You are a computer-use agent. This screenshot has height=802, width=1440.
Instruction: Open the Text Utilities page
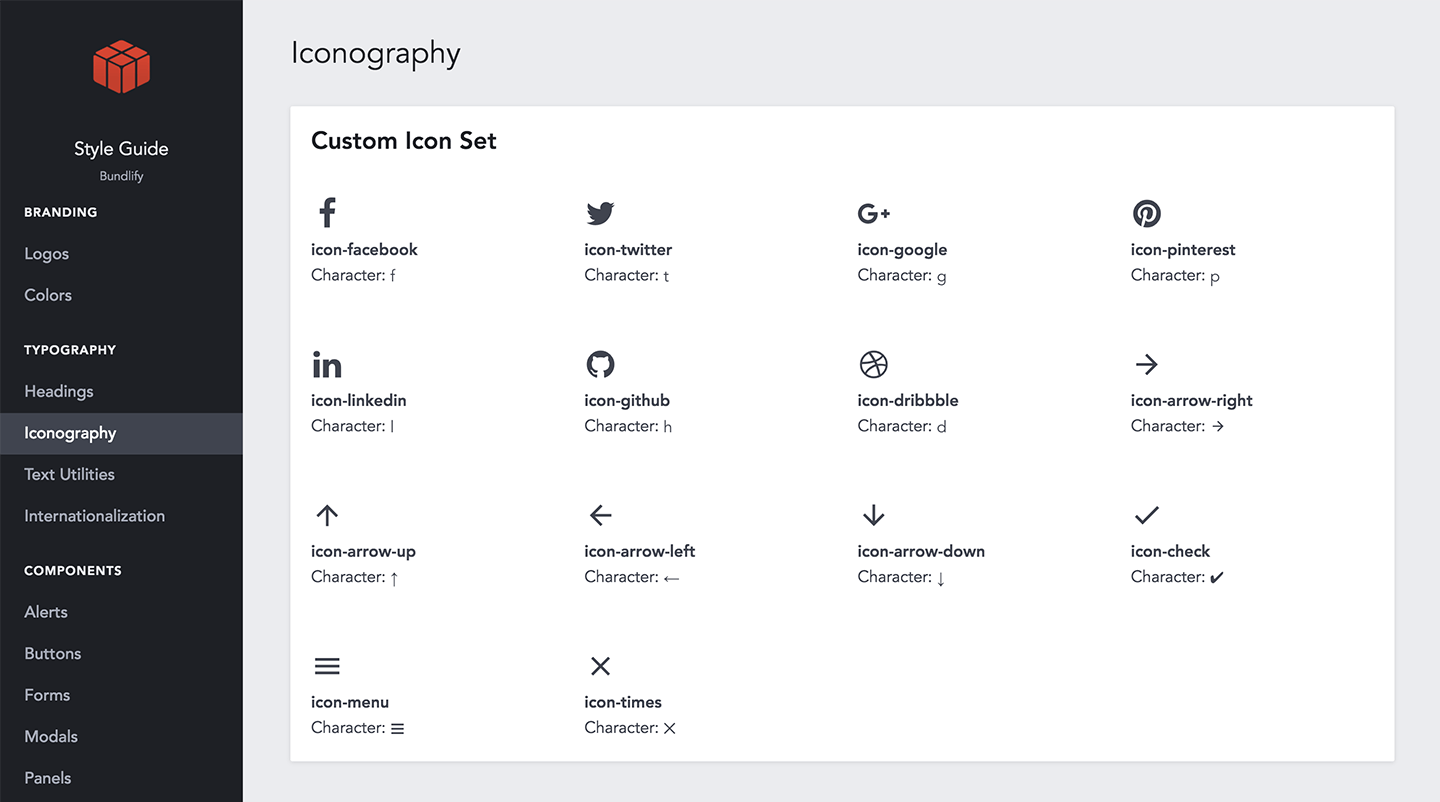69,474
